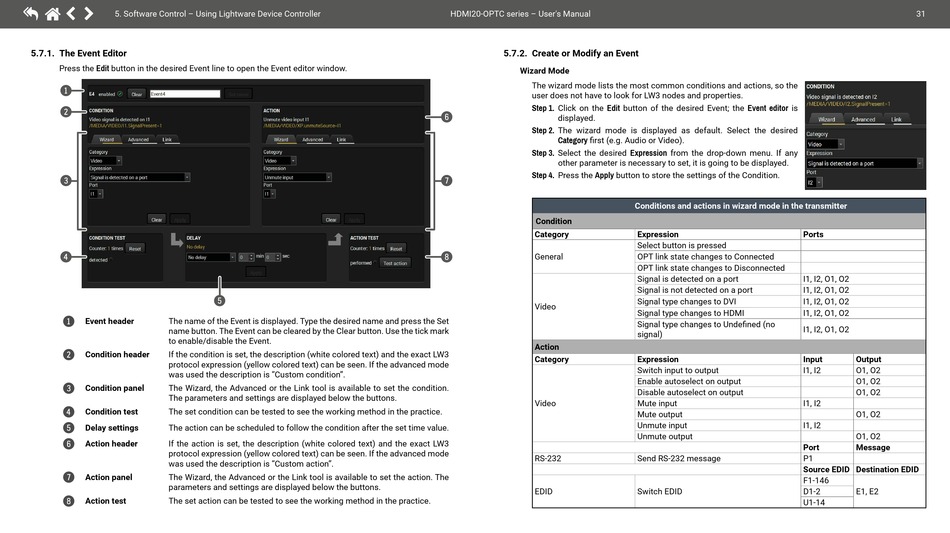Open Category dropdown in the Wizard Mode figure

tap(825, 144)
